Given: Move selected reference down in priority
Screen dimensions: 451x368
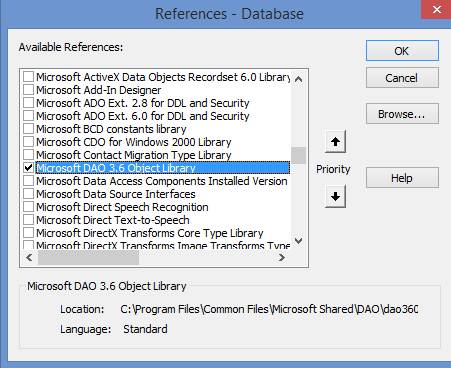Looking at the screenshot, I should coord(335,197).
